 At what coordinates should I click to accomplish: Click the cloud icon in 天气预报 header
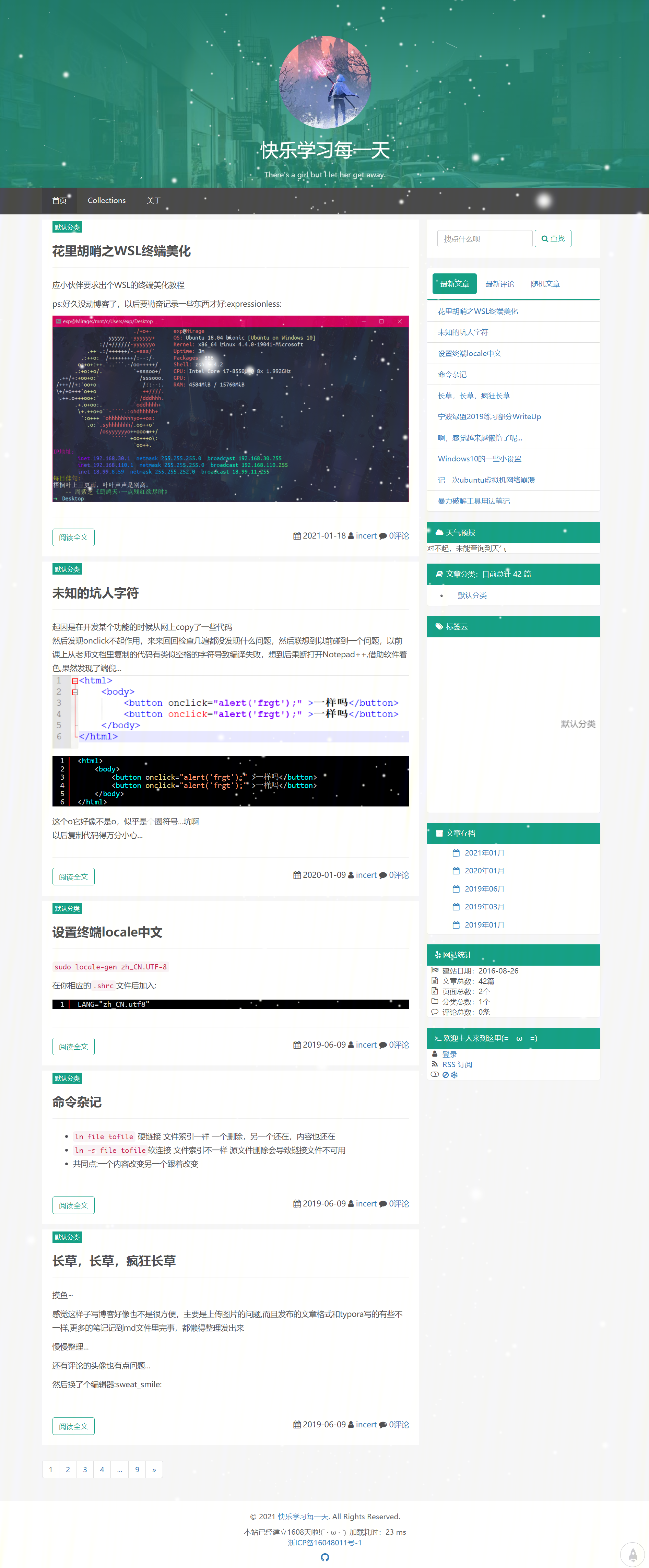[439, 532]
